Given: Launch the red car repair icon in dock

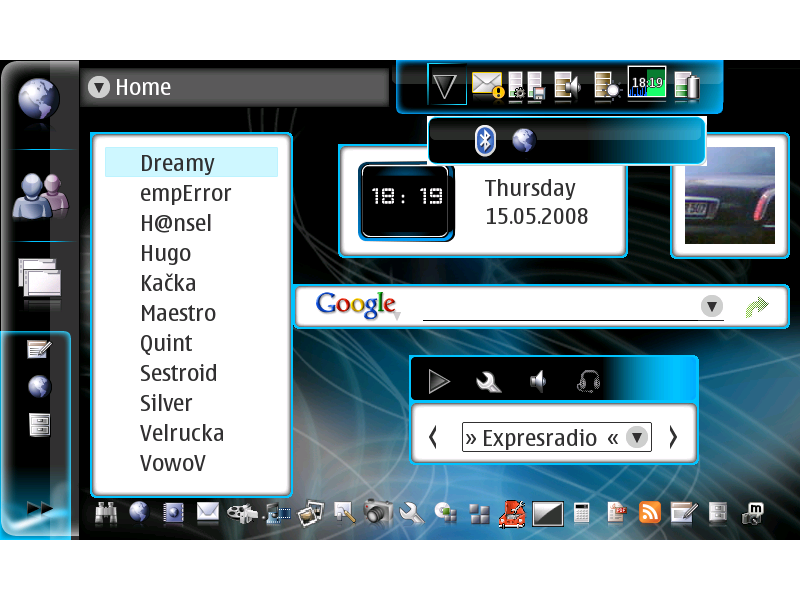Looking at the screenshot, I should [513, 513].
